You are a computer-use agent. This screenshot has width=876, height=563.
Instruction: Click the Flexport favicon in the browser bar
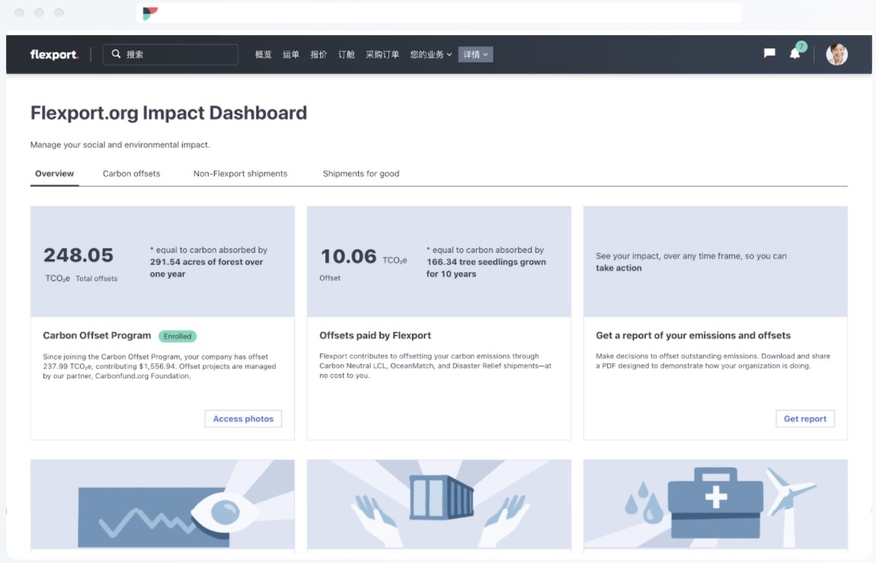pos(150,13)
